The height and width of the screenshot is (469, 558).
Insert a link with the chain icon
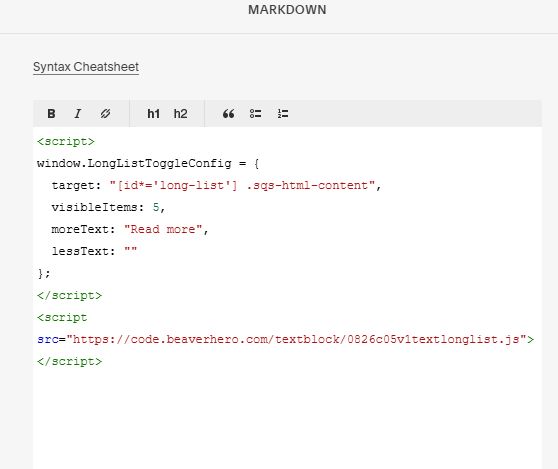point(105,114)
